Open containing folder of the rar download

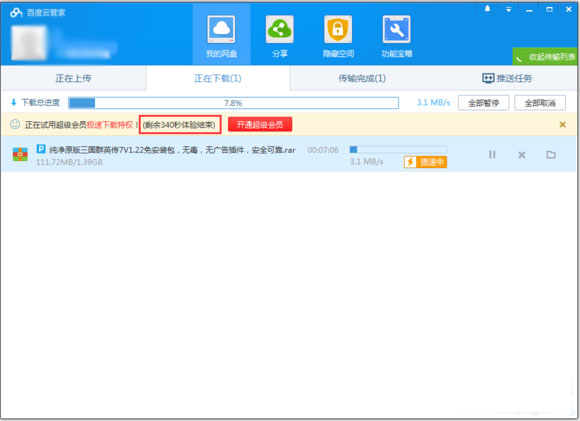point(551,155)
